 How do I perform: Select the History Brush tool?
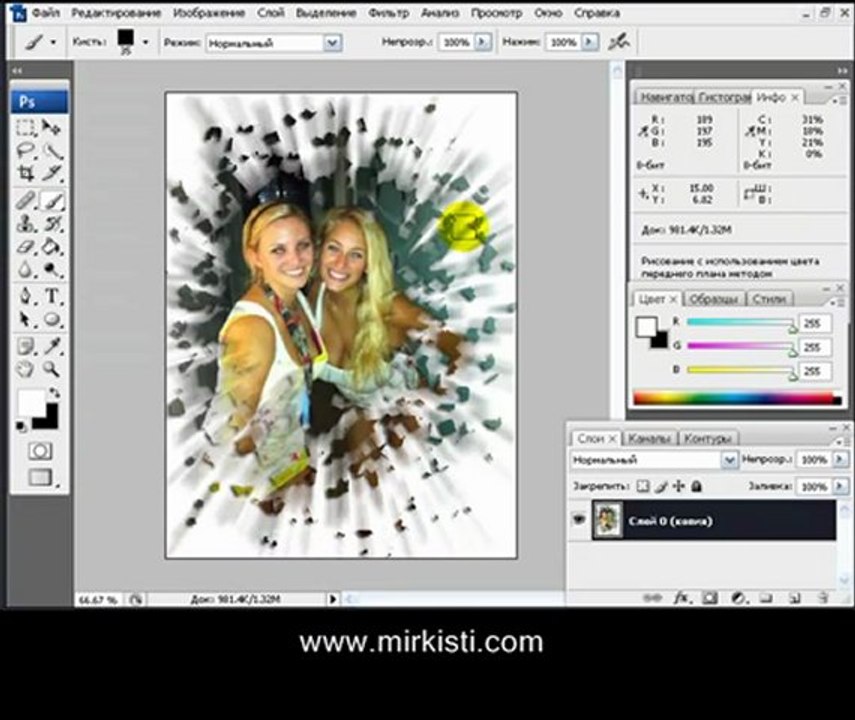click(x=52, y=224)
